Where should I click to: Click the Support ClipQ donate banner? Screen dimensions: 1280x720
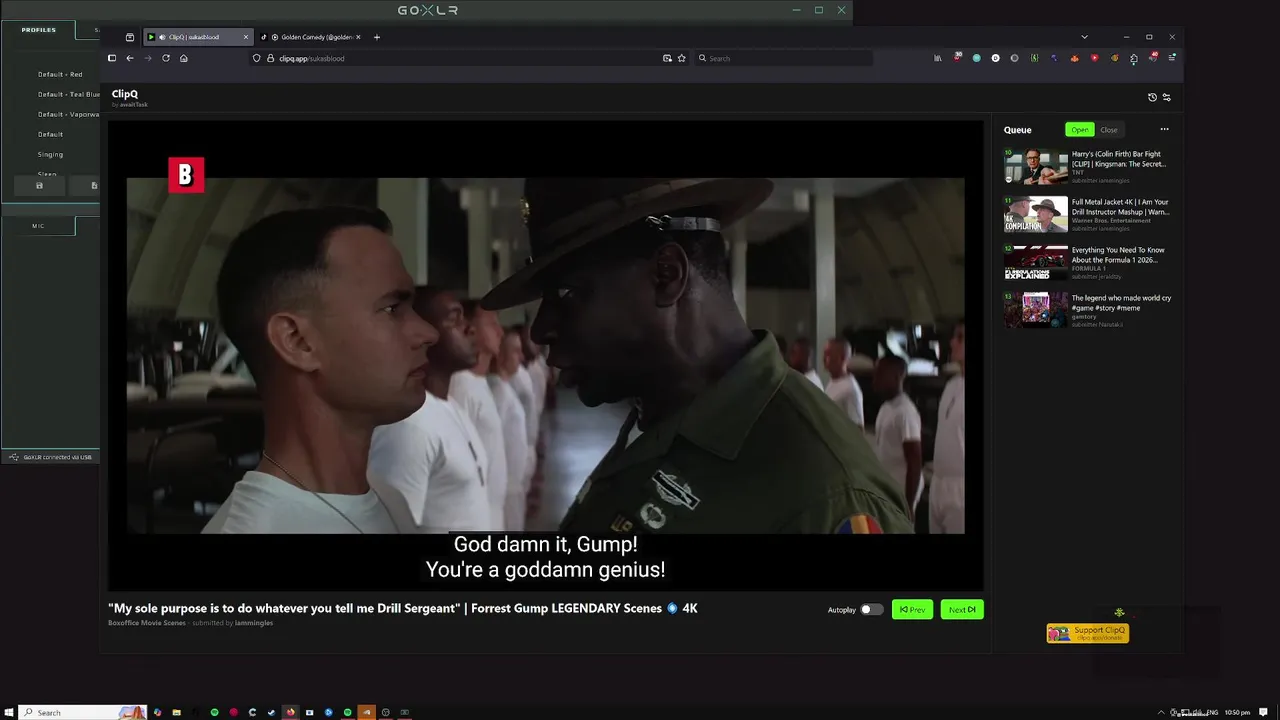(1088, 632)
